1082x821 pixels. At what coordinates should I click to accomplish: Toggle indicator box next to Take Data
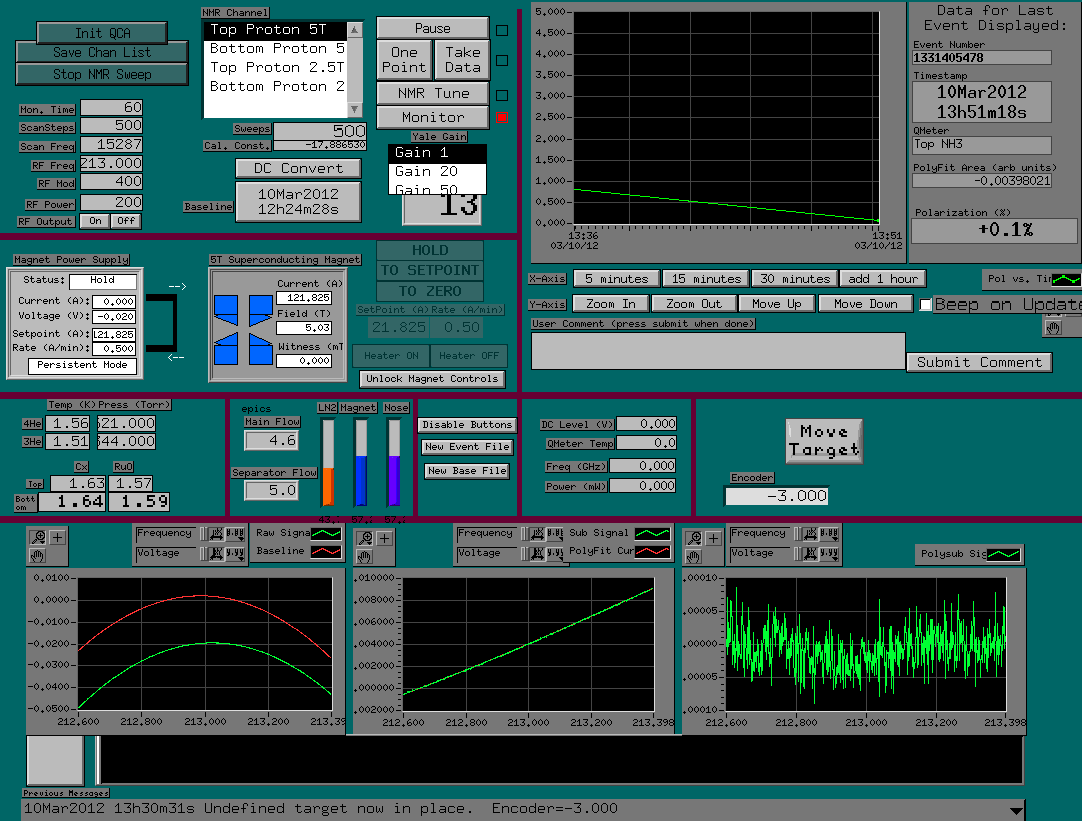(502, 61)
